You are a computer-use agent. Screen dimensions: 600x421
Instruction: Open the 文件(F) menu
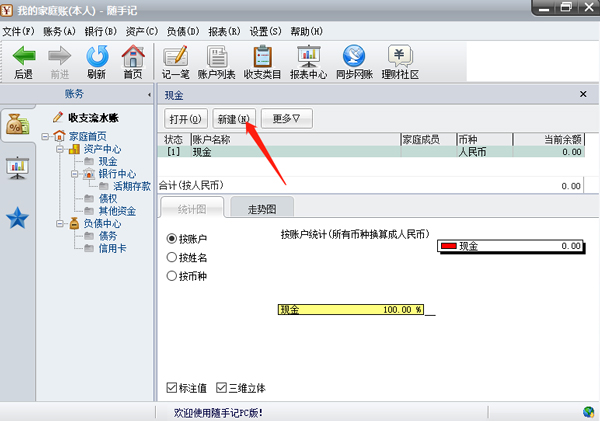(18, 31)
